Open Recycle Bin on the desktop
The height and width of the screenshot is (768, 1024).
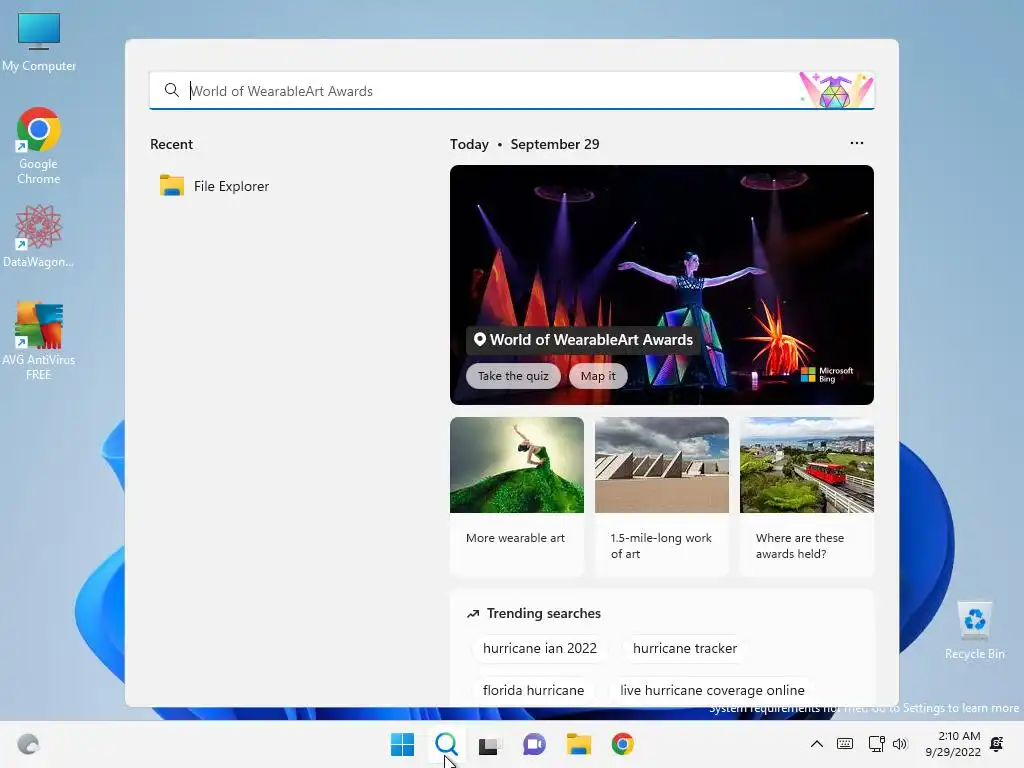tap(974, 631)
